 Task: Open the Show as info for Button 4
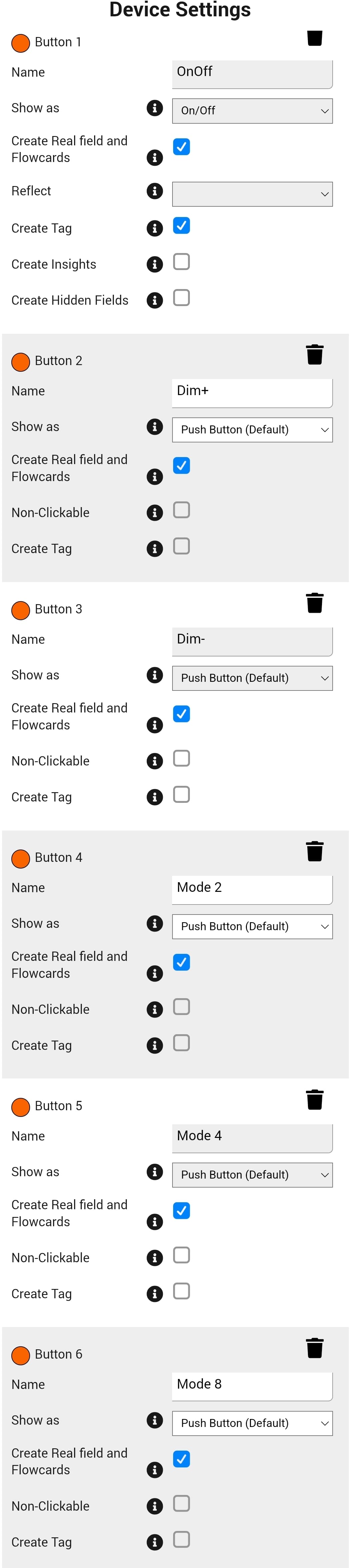155,924
